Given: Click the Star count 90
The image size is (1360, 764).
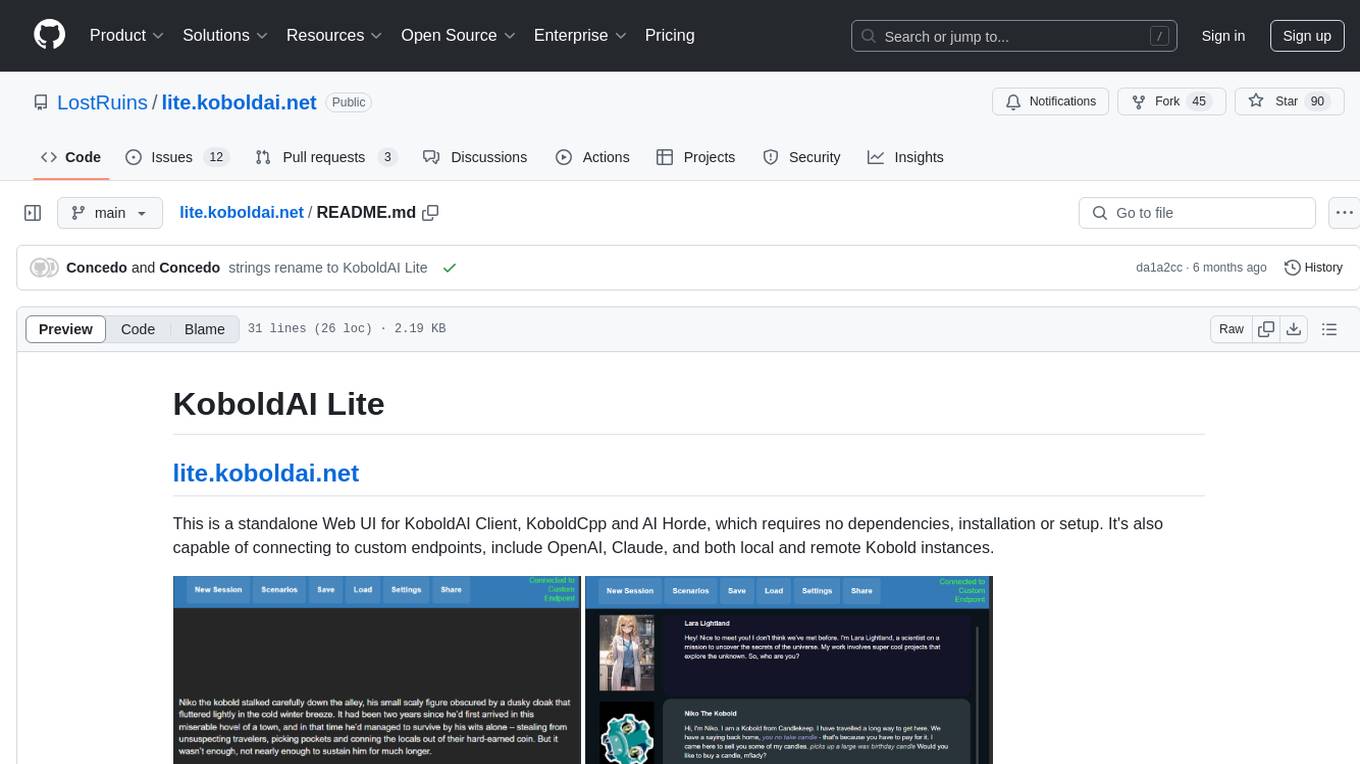Looking at the screenshot, I should coord(1317,101).
